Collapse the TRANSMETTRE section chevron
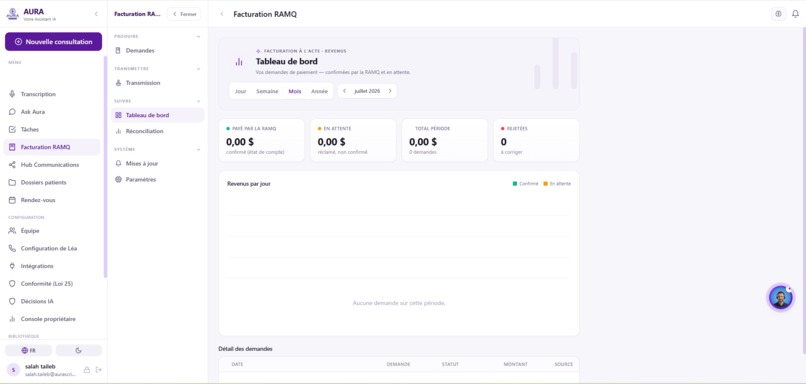The width and height of the screenshot is (806, 384). (198, 68)
